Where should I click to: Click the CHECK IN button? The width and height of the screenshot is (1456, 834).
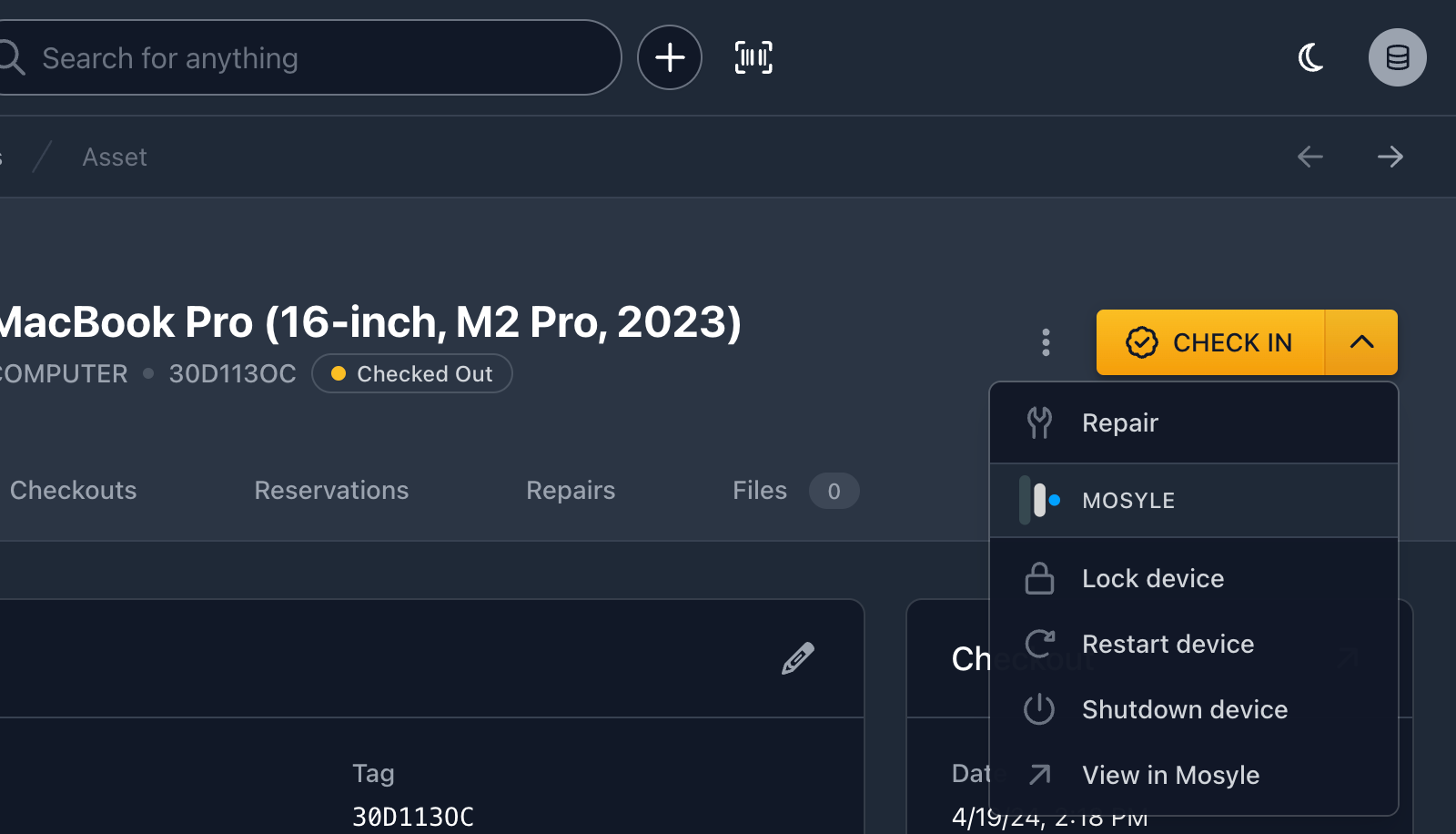(x=1210, y=342)
